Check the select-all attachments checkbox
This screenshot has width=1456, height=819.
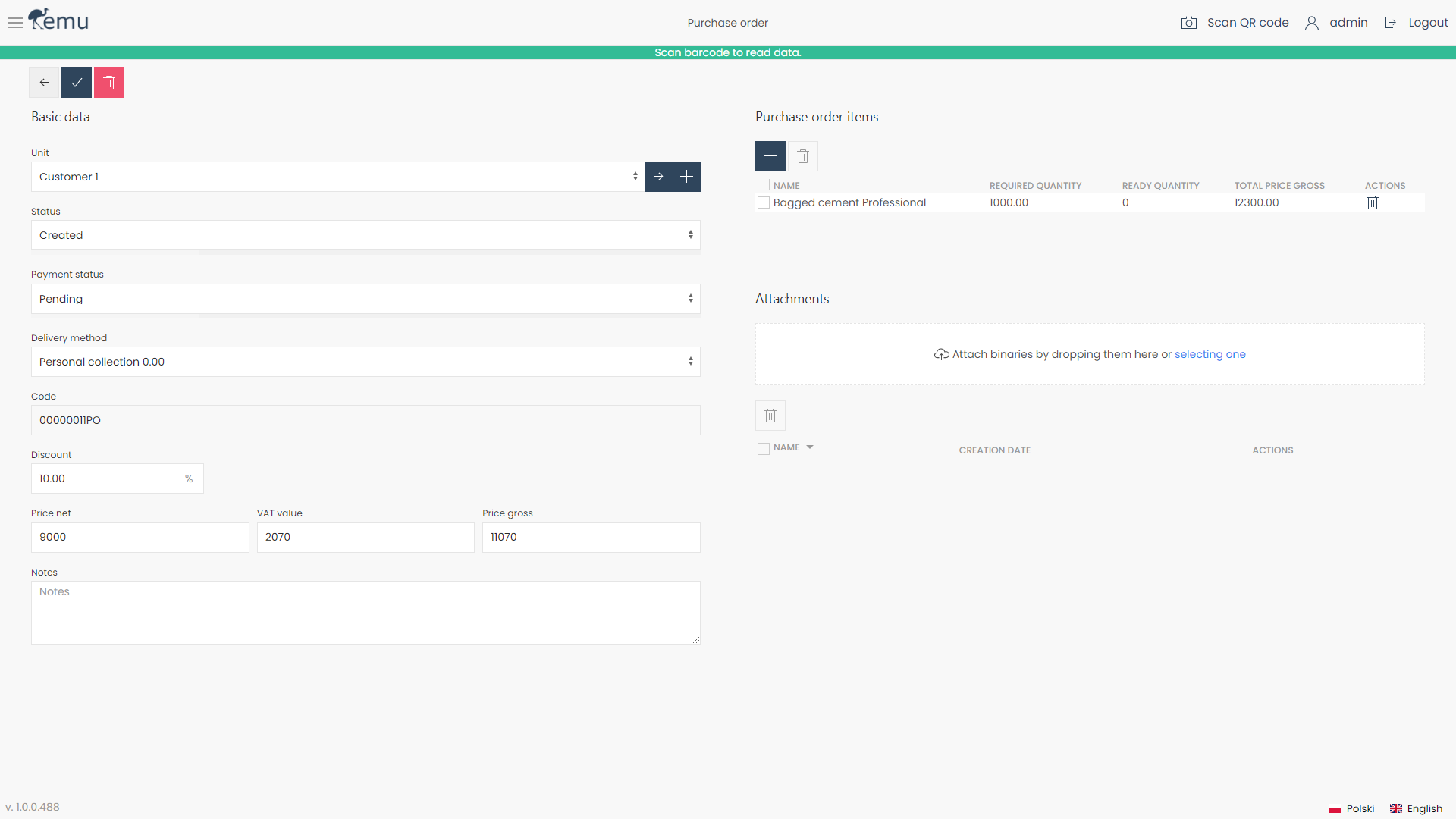pos(764,448)
